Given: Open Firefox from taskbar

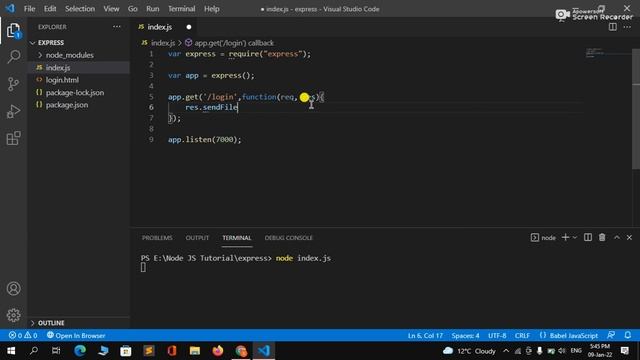Looking at the screenshot, I should click(x=218, y=351).
